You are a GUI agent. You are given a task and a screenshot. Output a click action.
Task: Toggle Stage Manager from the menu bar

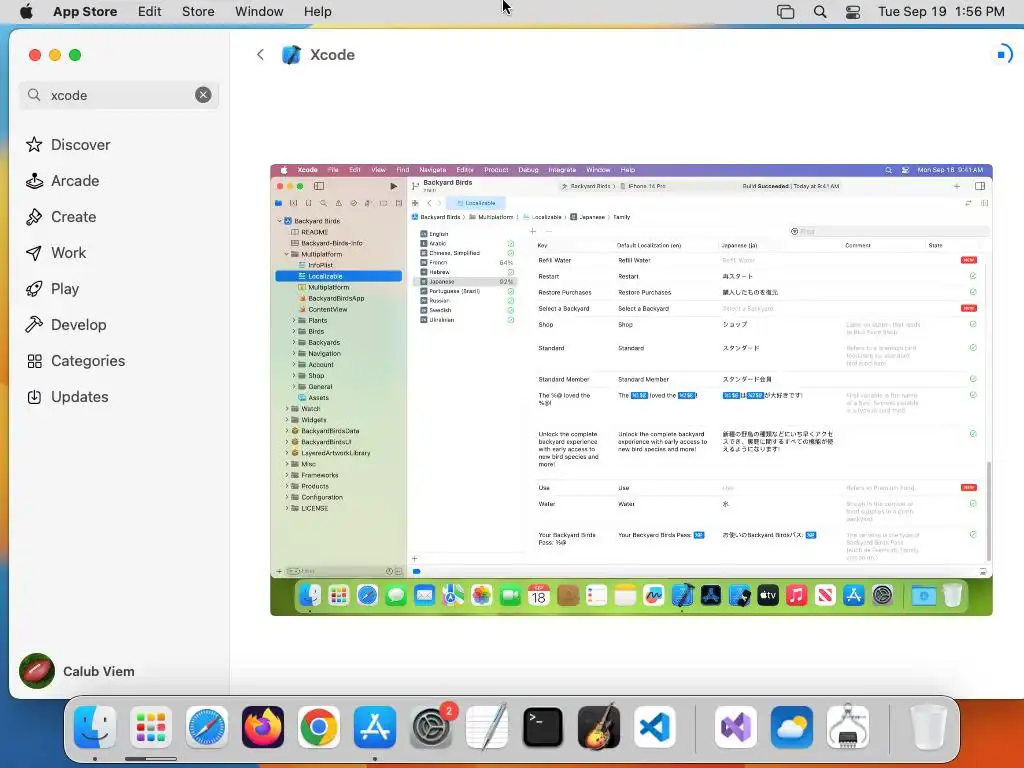(786, 12)
